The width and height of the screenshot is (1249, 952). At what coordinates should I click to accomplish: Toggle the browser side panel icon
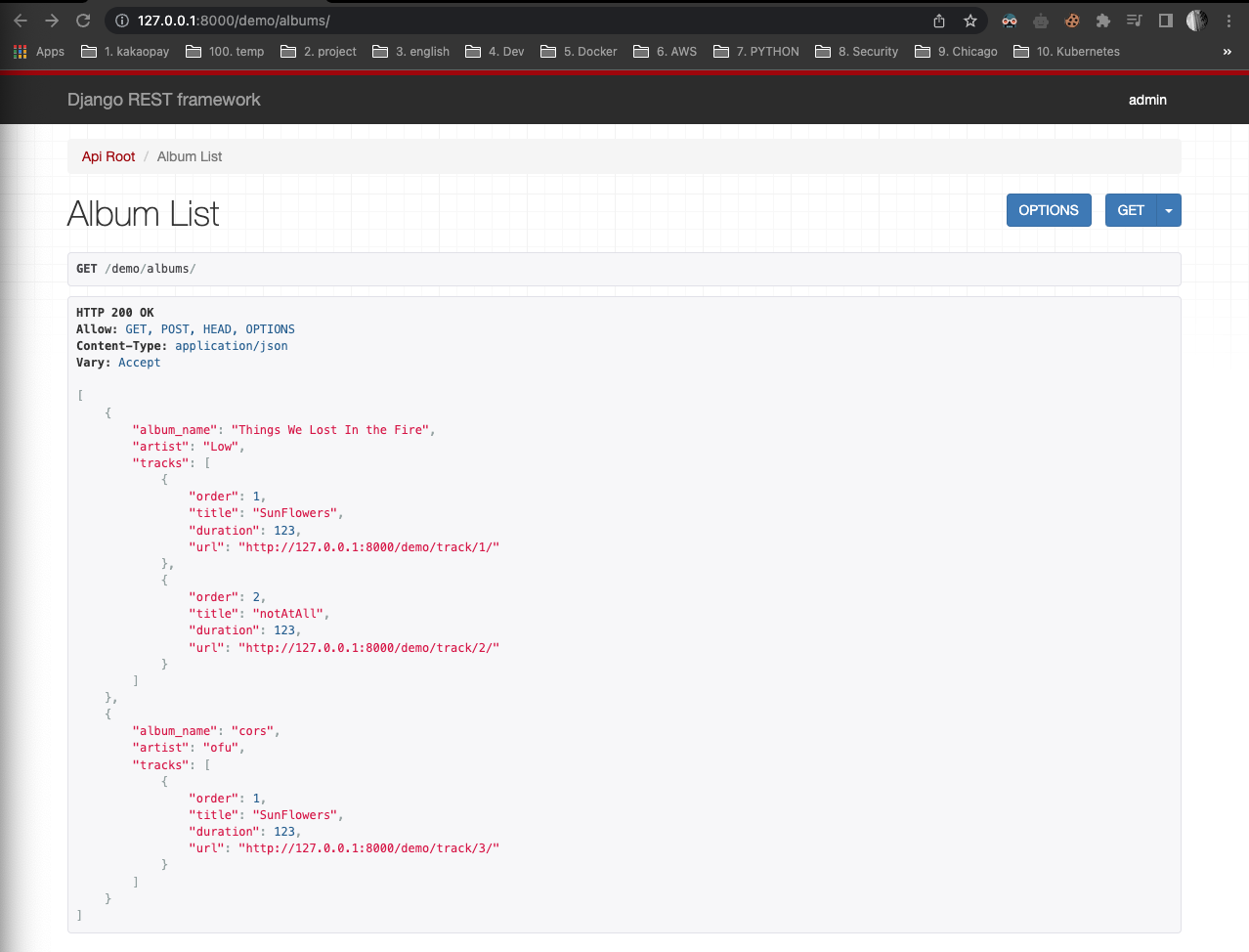click(1166, 21)
